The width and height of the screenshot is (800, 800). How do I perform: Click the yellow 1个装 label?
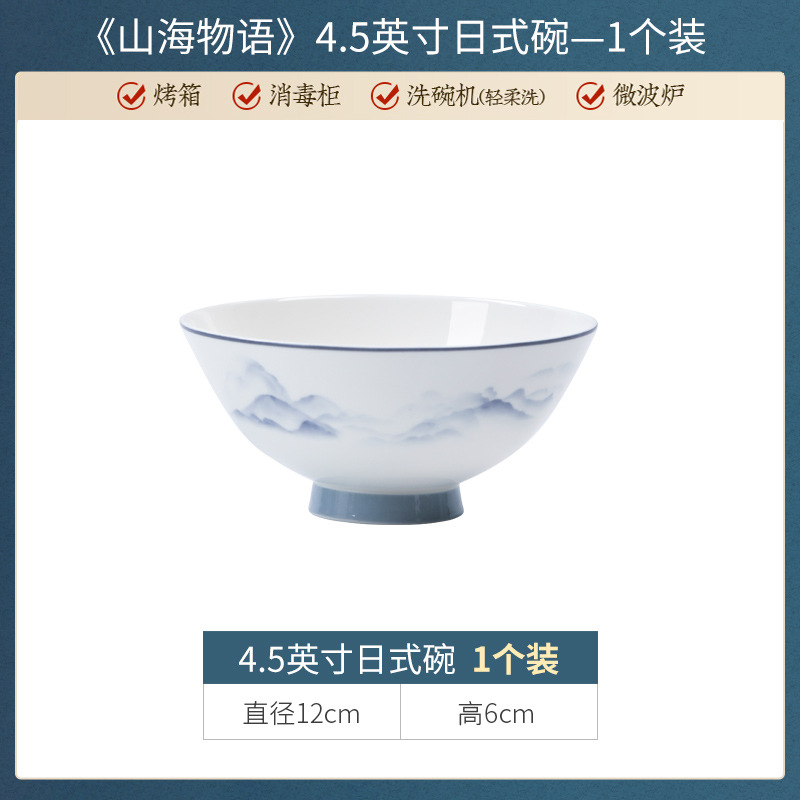516,659
